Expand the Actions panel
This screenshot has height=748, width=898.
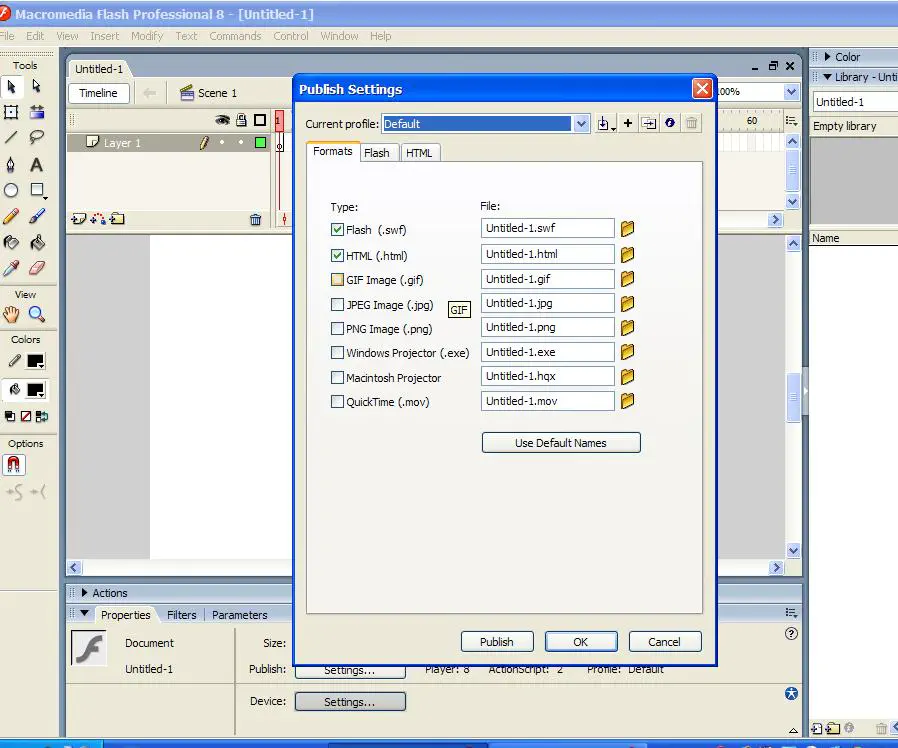(85, 593)
